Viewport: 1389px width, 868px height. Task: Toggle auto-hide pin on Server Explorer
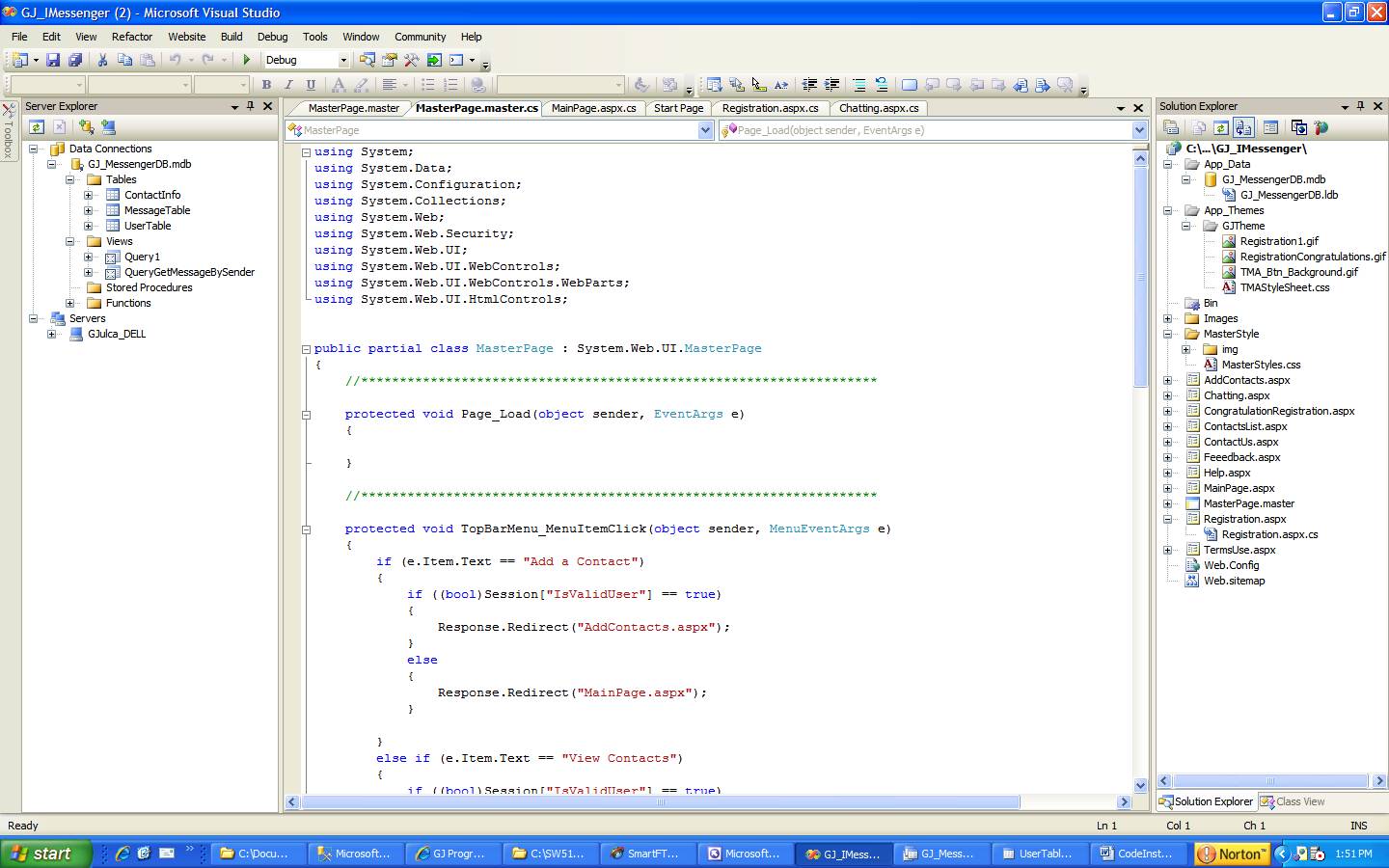coord(250,106)
